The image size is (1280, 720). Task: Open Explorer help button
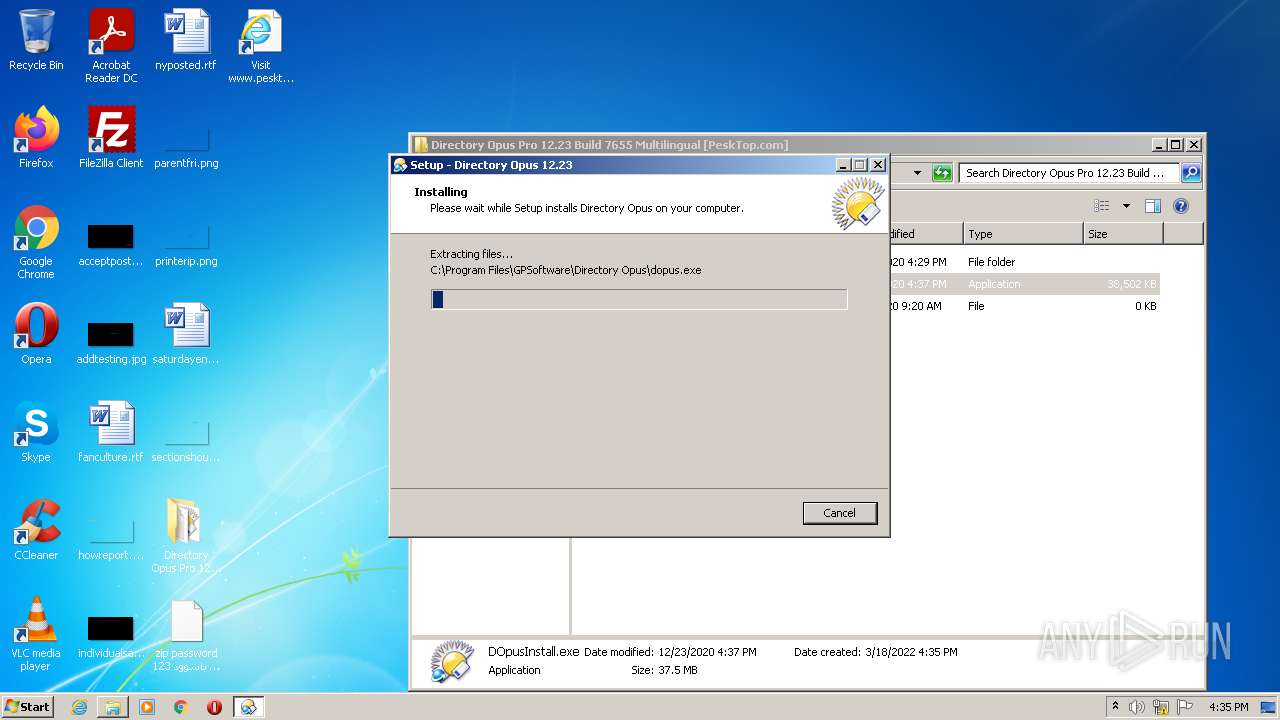[1181, 206]
